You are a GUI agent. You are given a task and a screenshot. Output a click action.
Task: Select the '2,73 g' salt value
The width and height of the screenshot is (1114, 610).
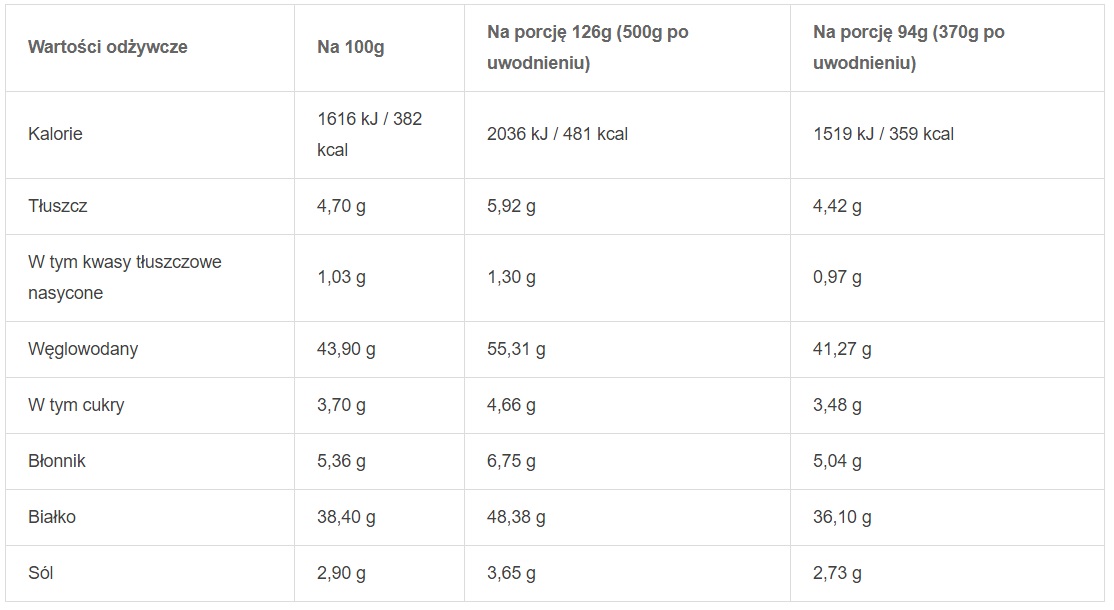[837, 574]
